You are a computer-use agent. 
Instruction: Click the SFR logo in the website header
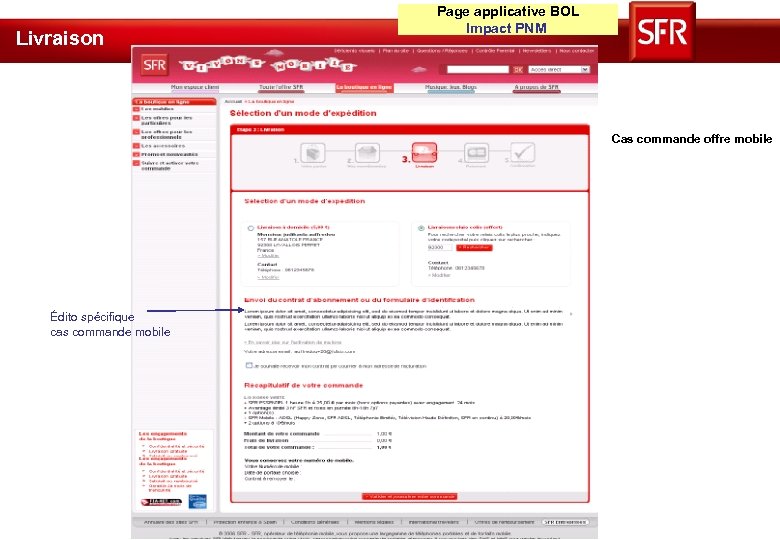[x=154, y=65]
